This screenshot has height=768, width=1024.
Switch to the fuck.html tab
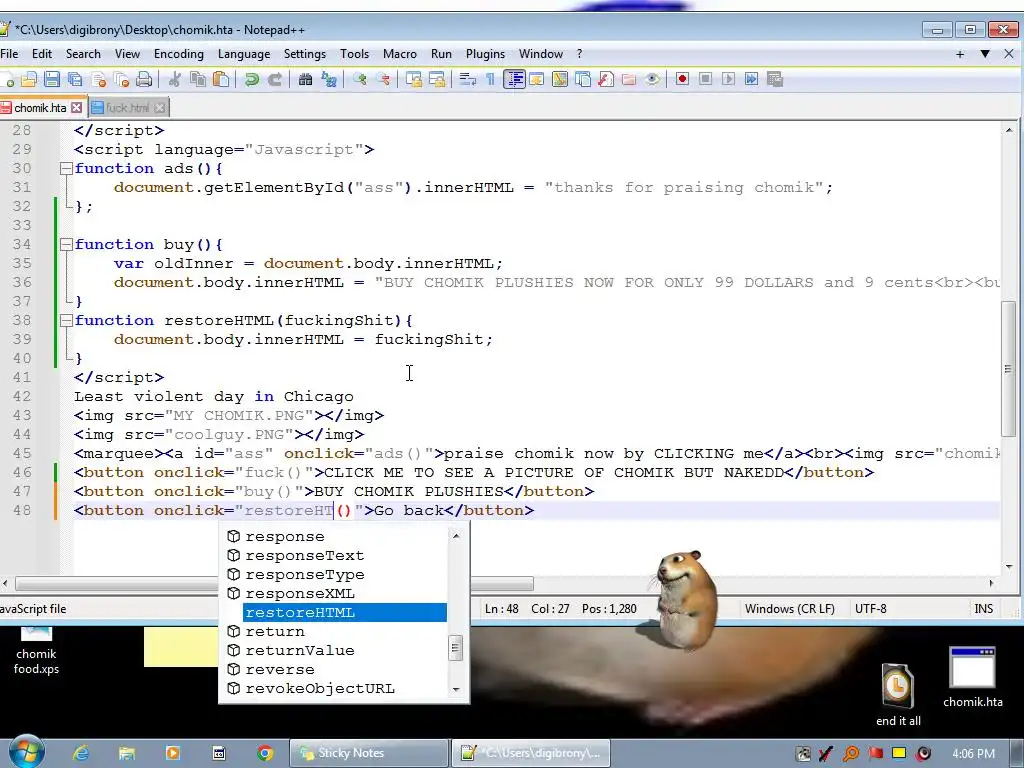(127, 108)
